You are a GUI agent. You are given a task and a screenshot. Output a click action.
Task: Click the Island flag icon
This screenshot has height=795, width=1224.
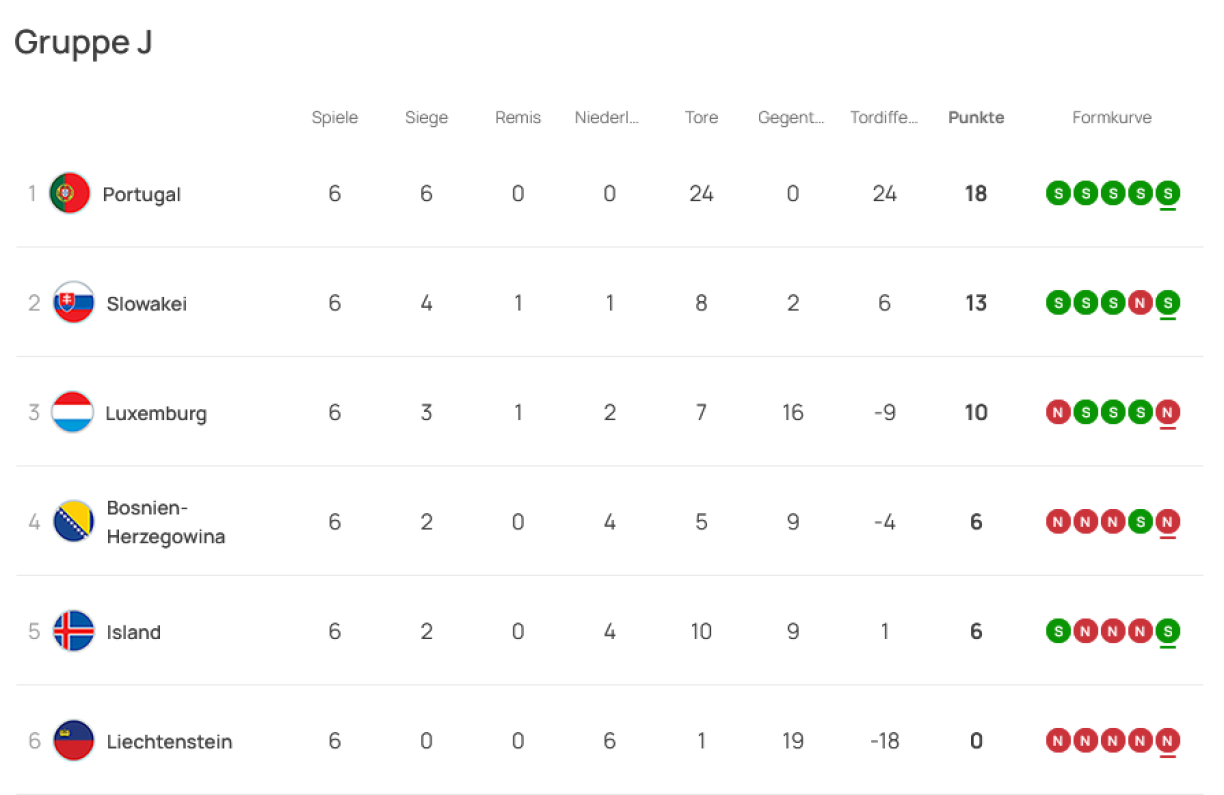coord(73,631)
